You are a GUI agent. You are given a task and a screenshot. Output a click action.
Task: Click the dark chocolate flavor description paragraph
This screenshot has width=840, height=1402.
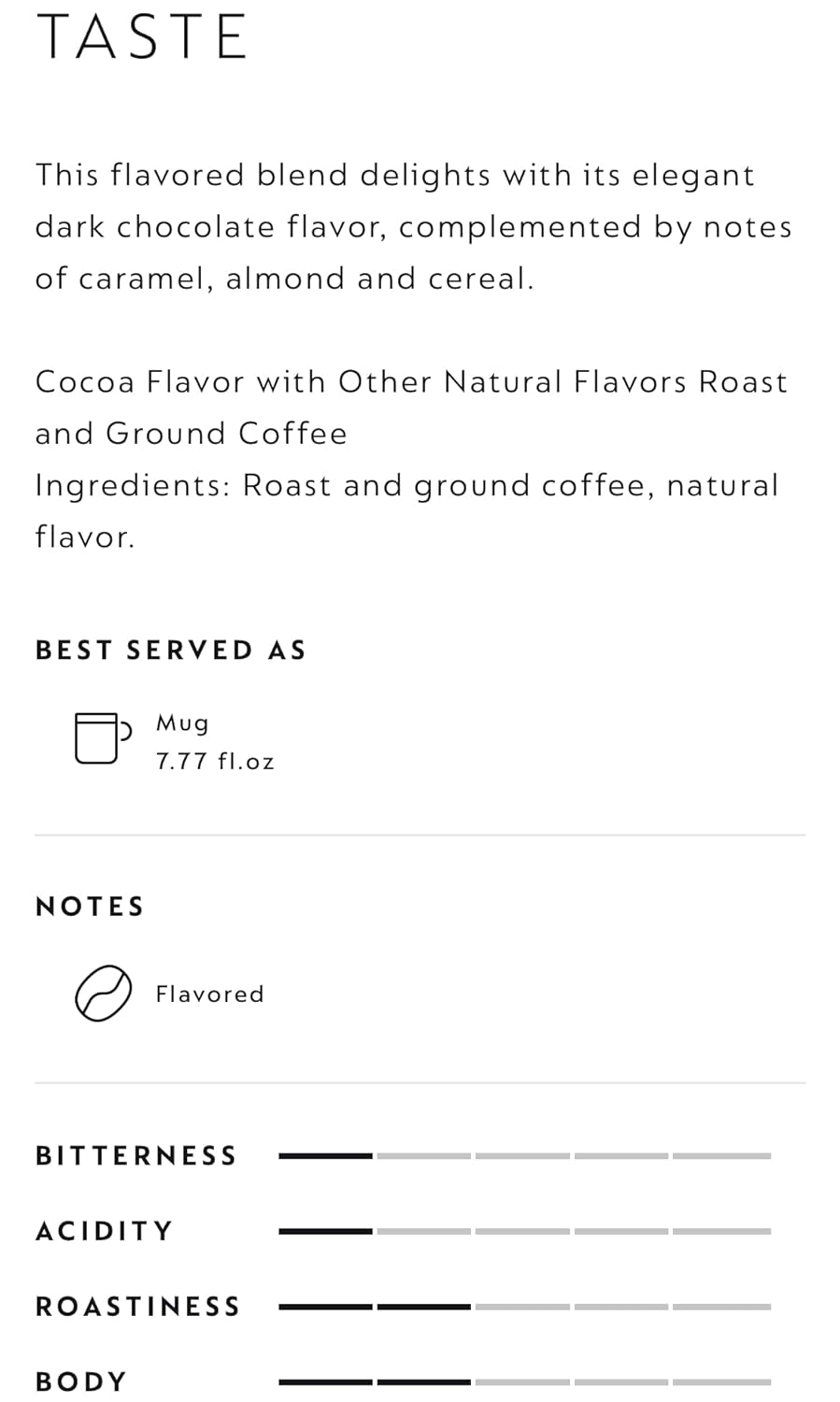(x=413, y=227)
